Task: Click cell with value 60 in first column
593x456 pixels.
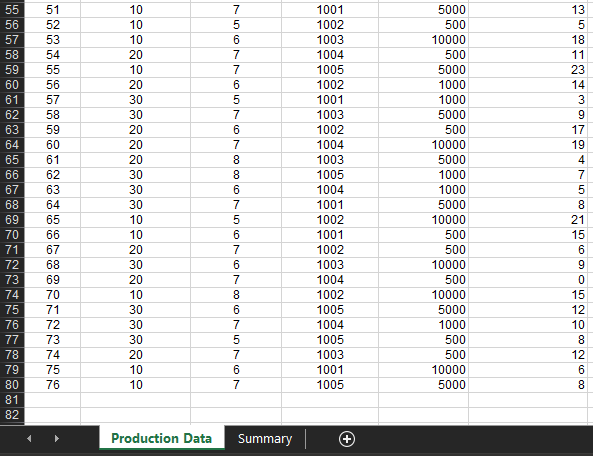Action: (x=53, y=145)
